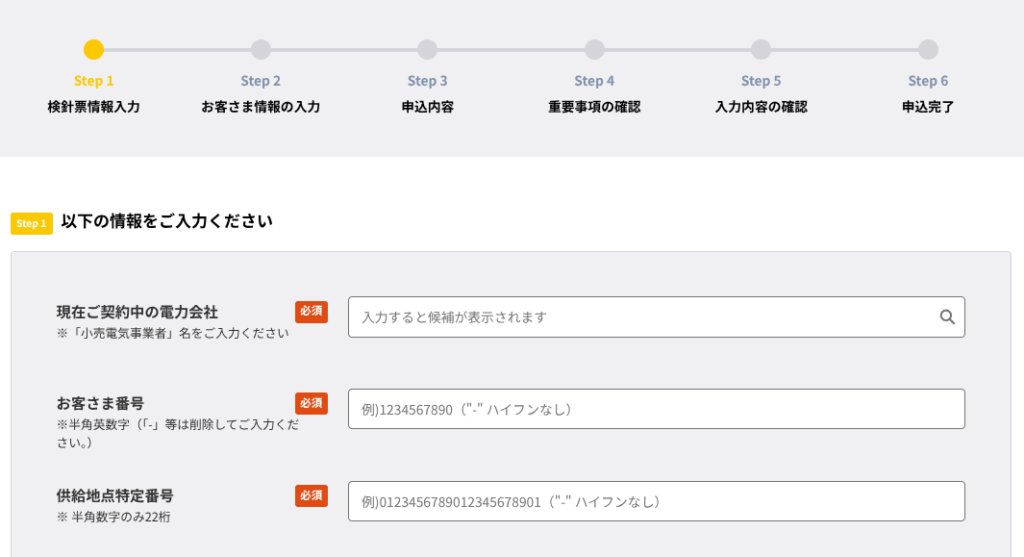Select the 検針票情報入力 step label
The height and width of the screenshot is (557, 1024).
point(94,107)
